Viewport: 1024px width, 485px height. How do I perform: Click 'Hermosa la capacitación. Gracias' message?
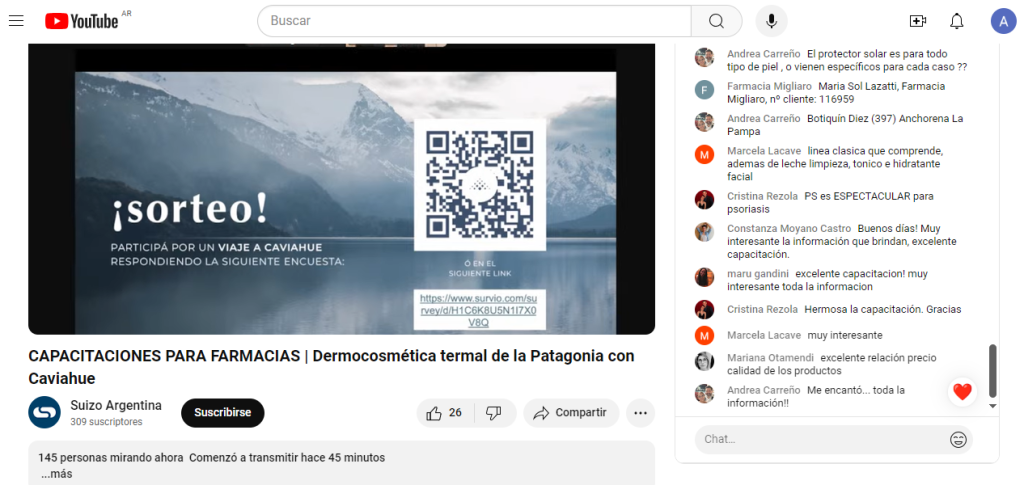coord(883,309)
